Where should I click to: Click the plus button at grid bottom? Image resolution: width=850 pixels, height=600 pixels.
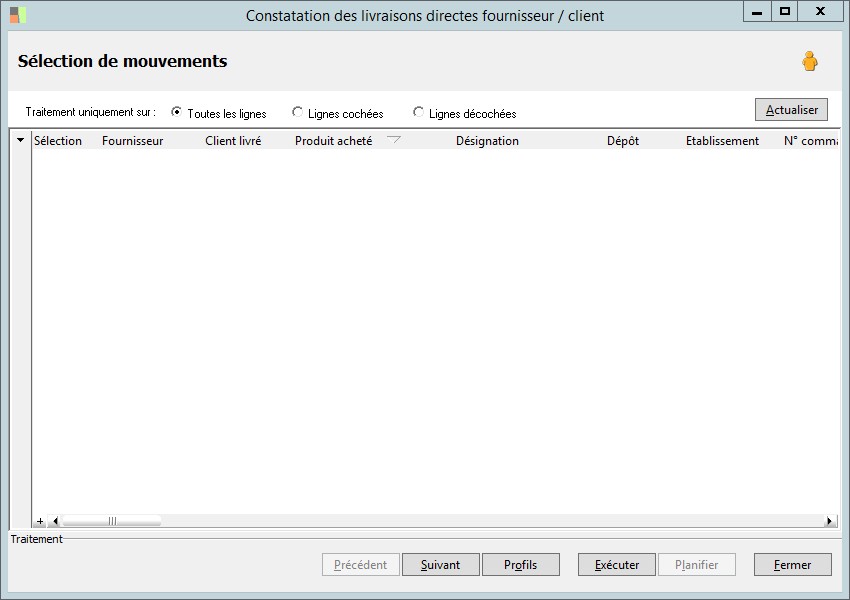click(x=40, y=521)
